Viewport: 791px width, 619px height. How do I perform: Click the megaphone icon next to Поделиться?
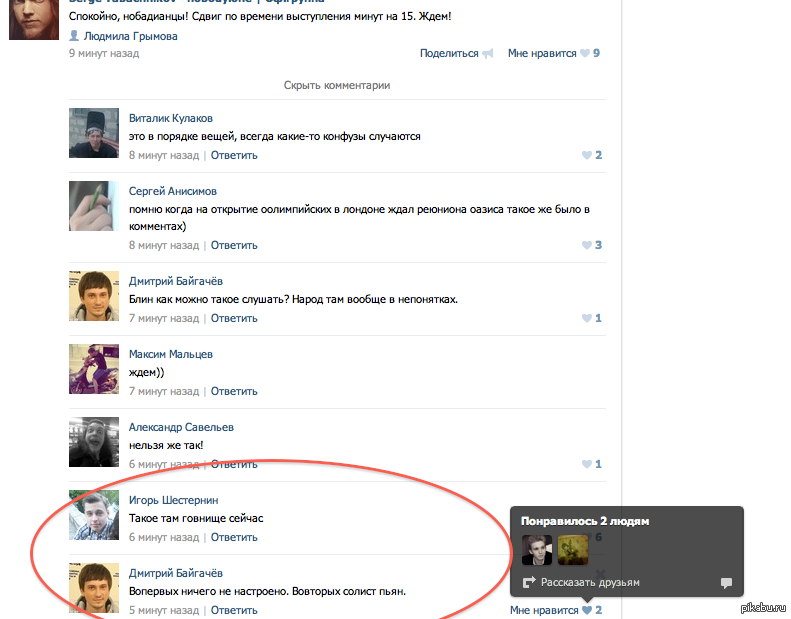488,54
